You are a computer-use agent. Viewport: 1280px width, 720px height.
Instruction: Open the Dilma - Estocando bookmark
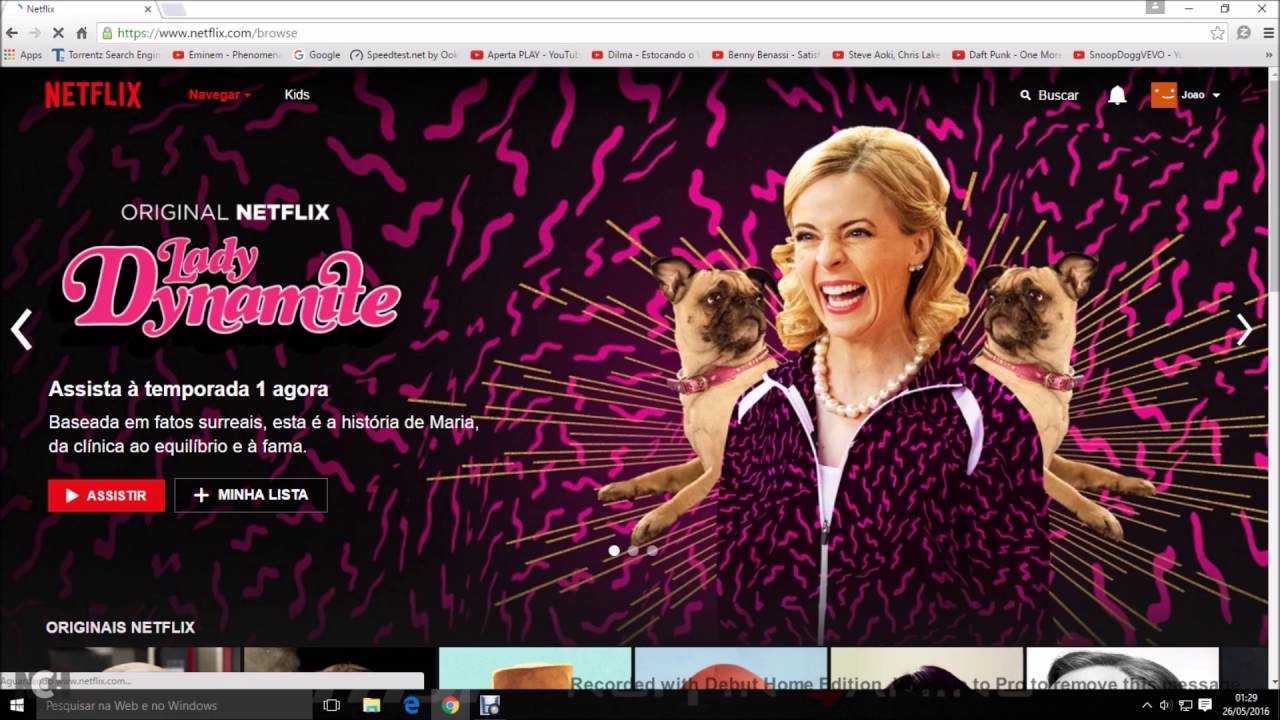tap(646, 55)
